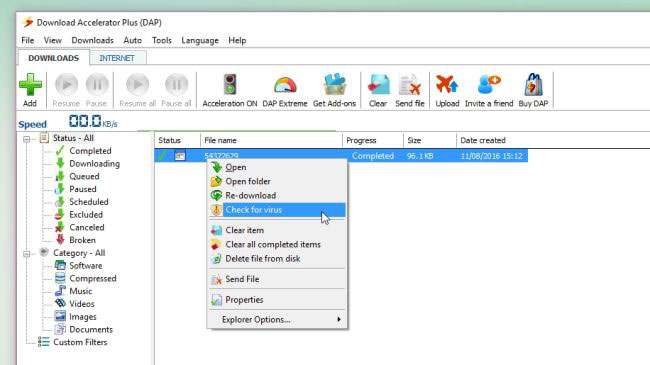This screenshot has height=365, width=650.
Task: Open Custom Filters in the sidebar
Action: point(80,342)
